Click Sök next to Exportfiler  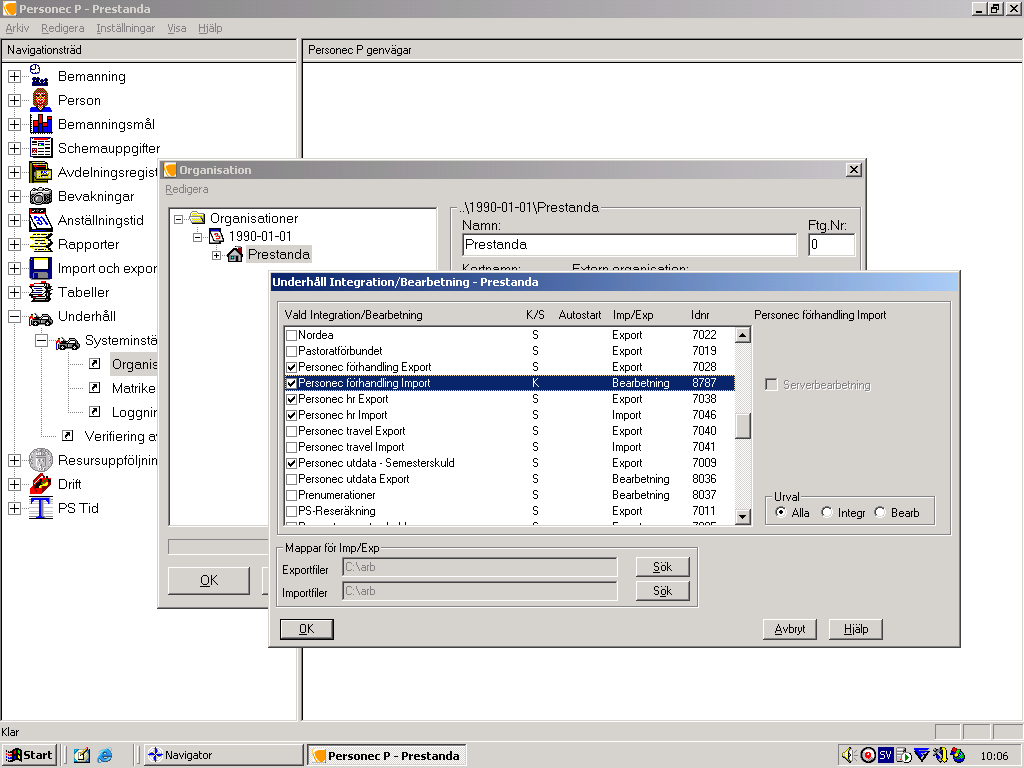pos(662,567)
